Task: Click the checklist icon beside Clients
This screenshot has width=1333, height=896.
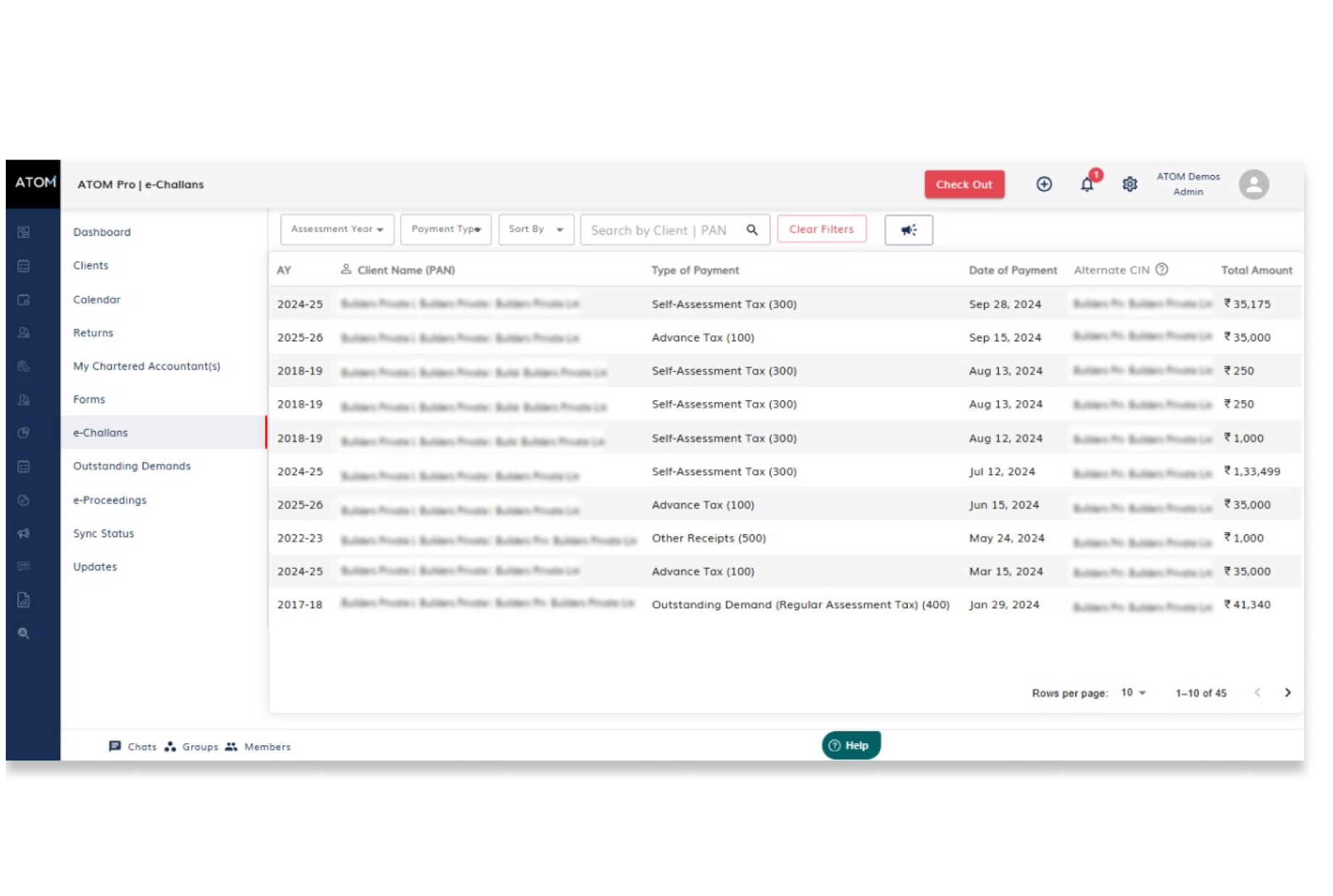Action: point(23,266)
